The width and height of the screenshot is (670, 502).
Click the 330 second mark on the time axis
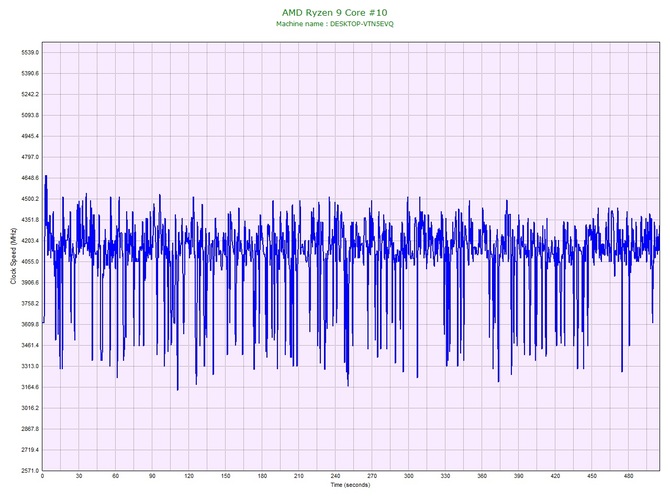click(446, 476)
